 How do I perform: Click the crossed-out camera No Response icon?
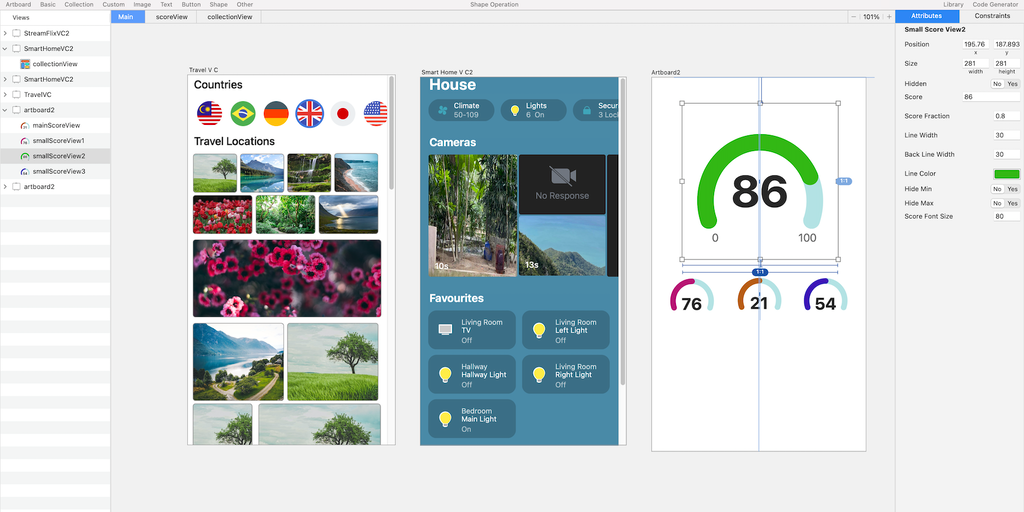(x=562, y=177)
